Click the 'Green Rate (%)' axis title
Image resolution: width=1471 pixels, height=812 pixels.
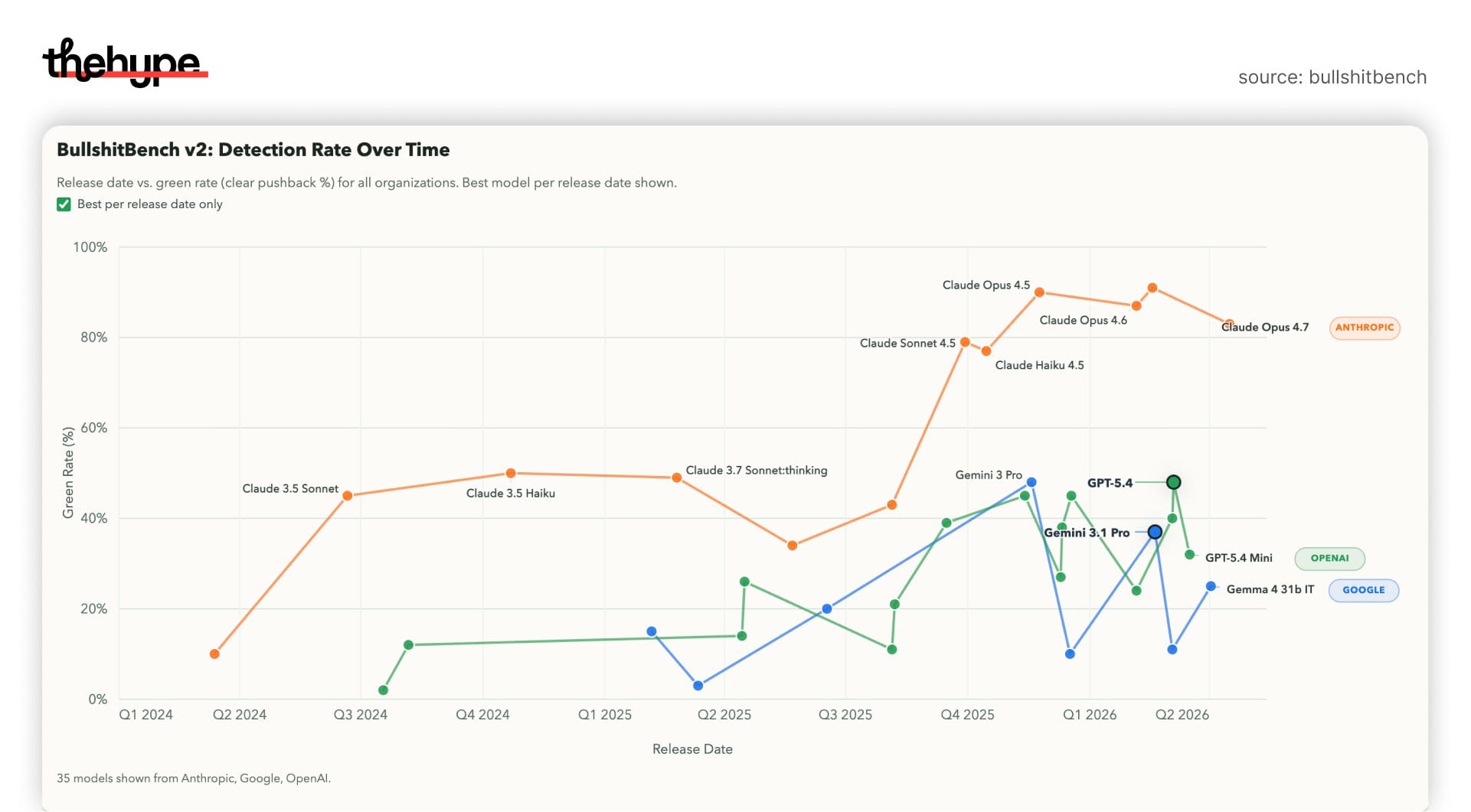coord(68,473)
